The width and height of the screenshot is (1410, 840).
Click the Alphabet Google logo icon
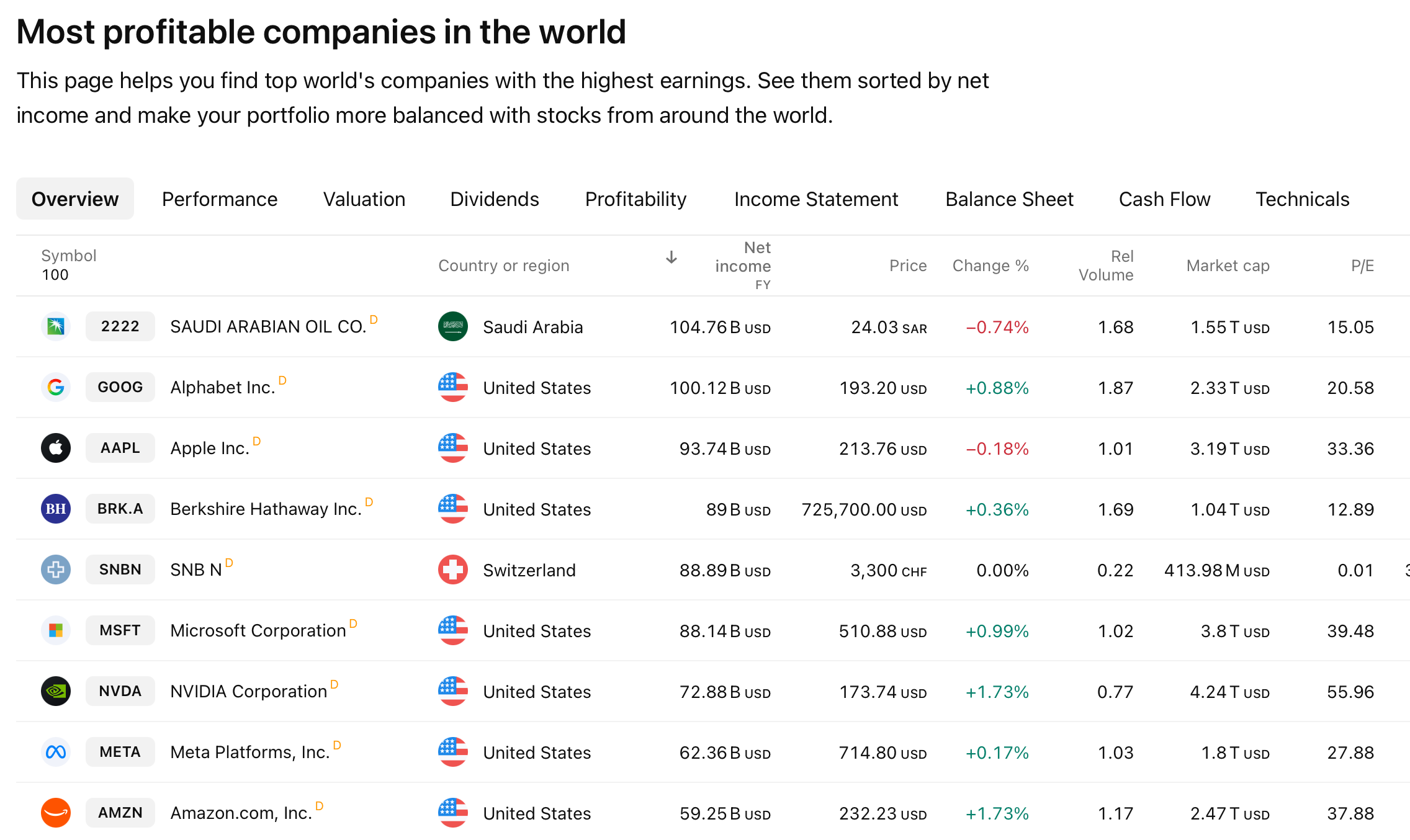coord(56,387)
